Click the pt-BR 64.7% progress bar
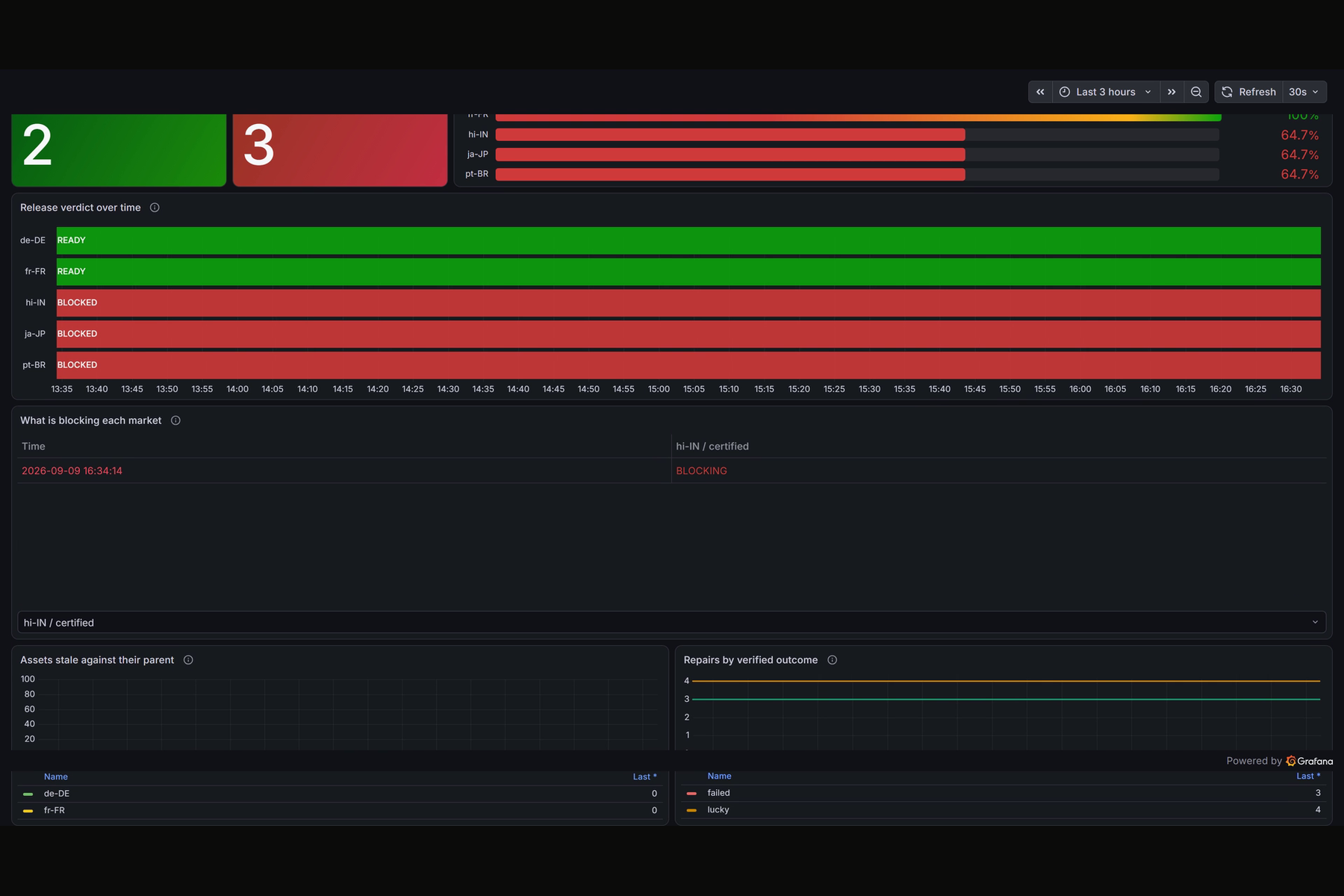This screenshot has height=896, width=1344. pos(857,174)
